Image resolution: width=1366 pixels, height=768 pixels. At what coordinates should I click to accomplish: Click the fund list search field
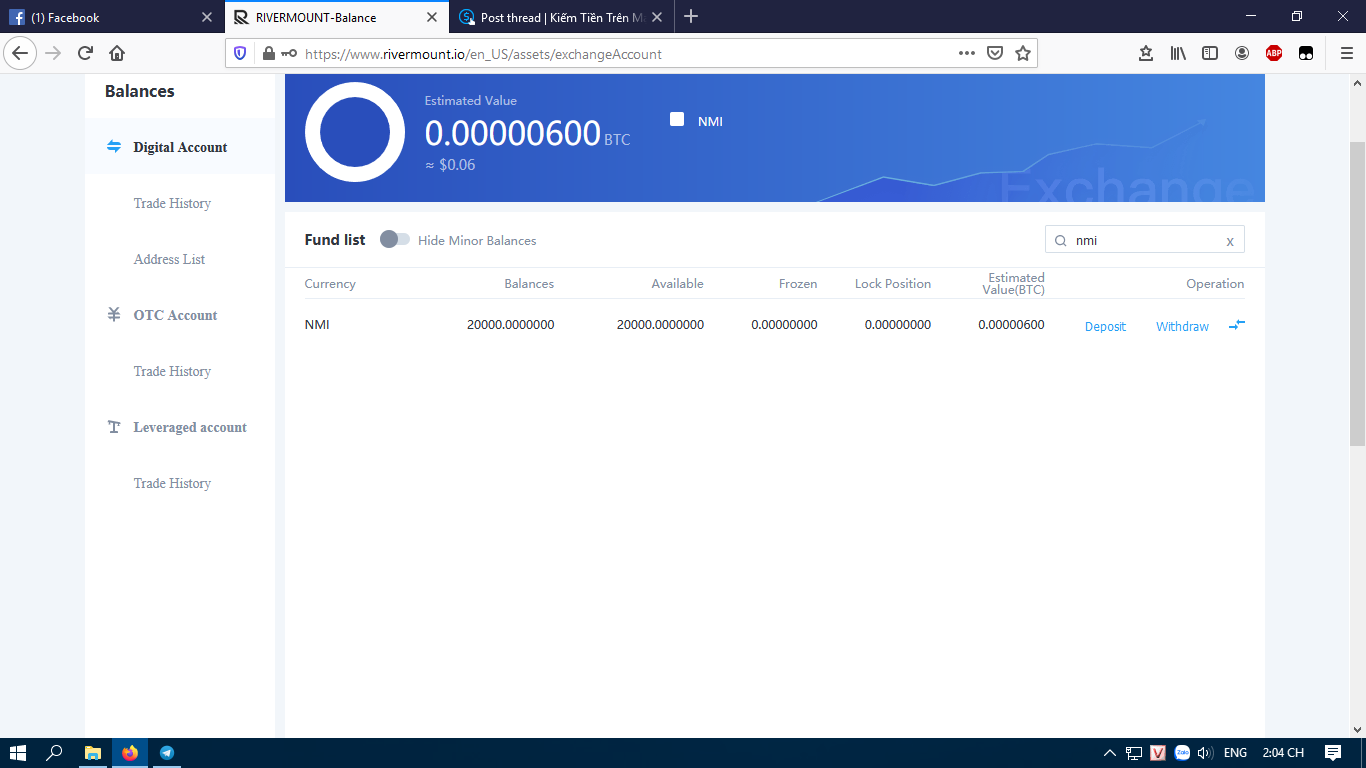(x=1145, y=240)
